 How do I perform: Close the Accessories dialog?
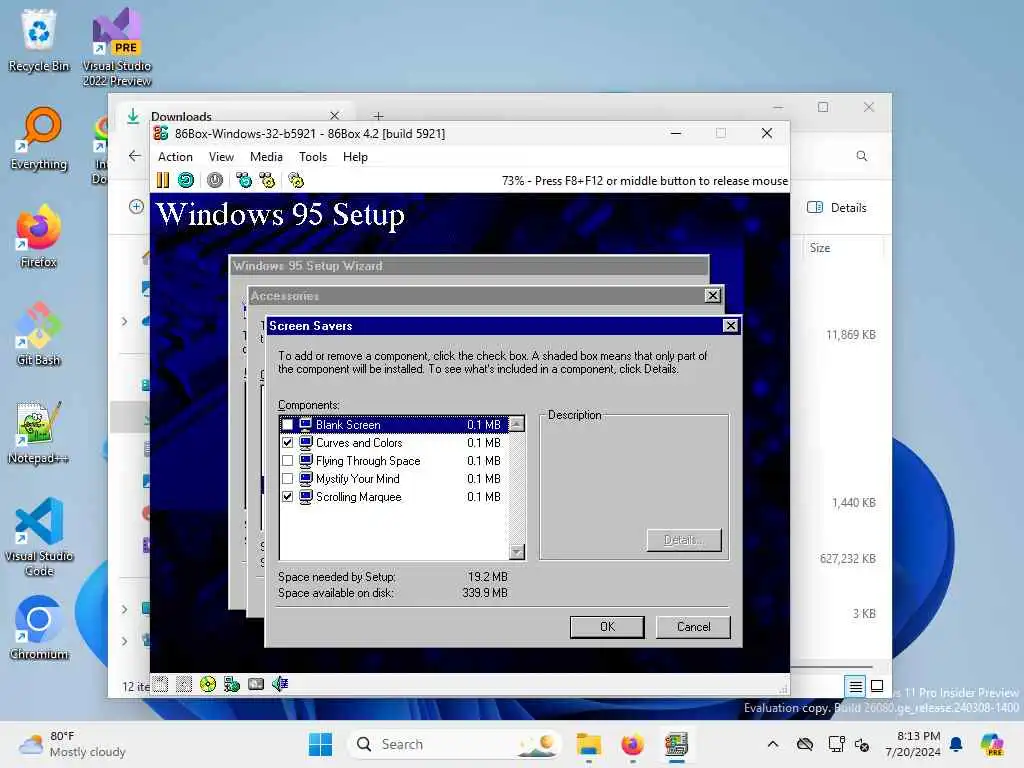[x=713, y=296]
